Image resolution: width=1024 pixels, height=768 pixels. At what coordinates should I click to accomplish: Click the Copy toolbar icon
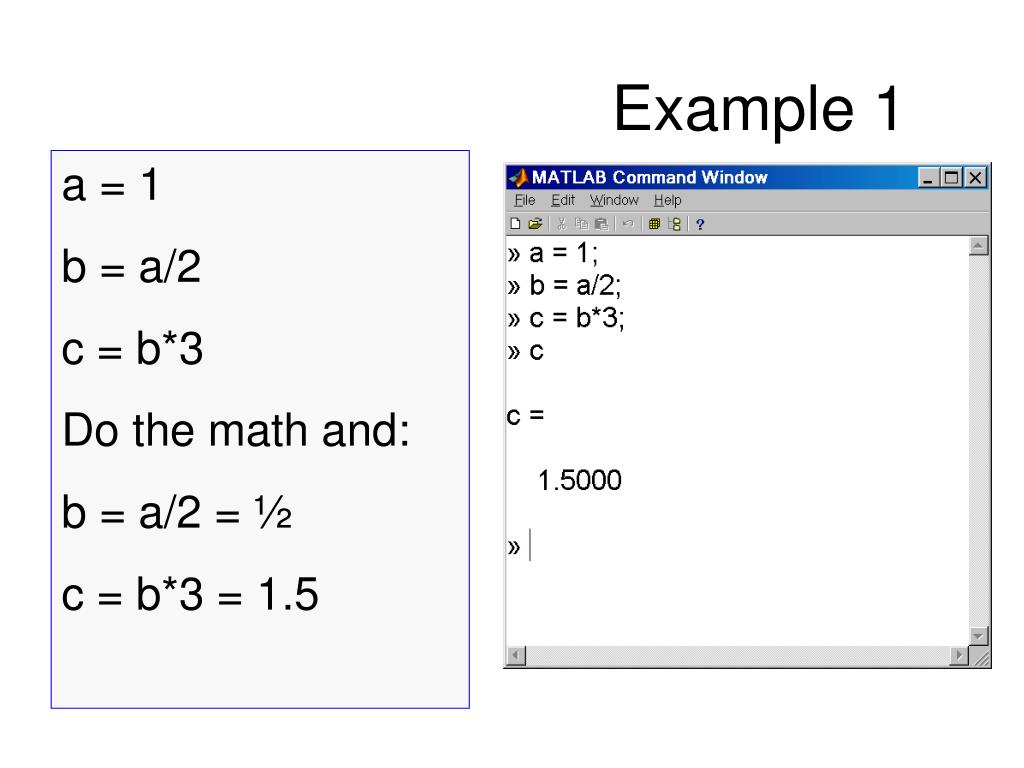point(581,224)
